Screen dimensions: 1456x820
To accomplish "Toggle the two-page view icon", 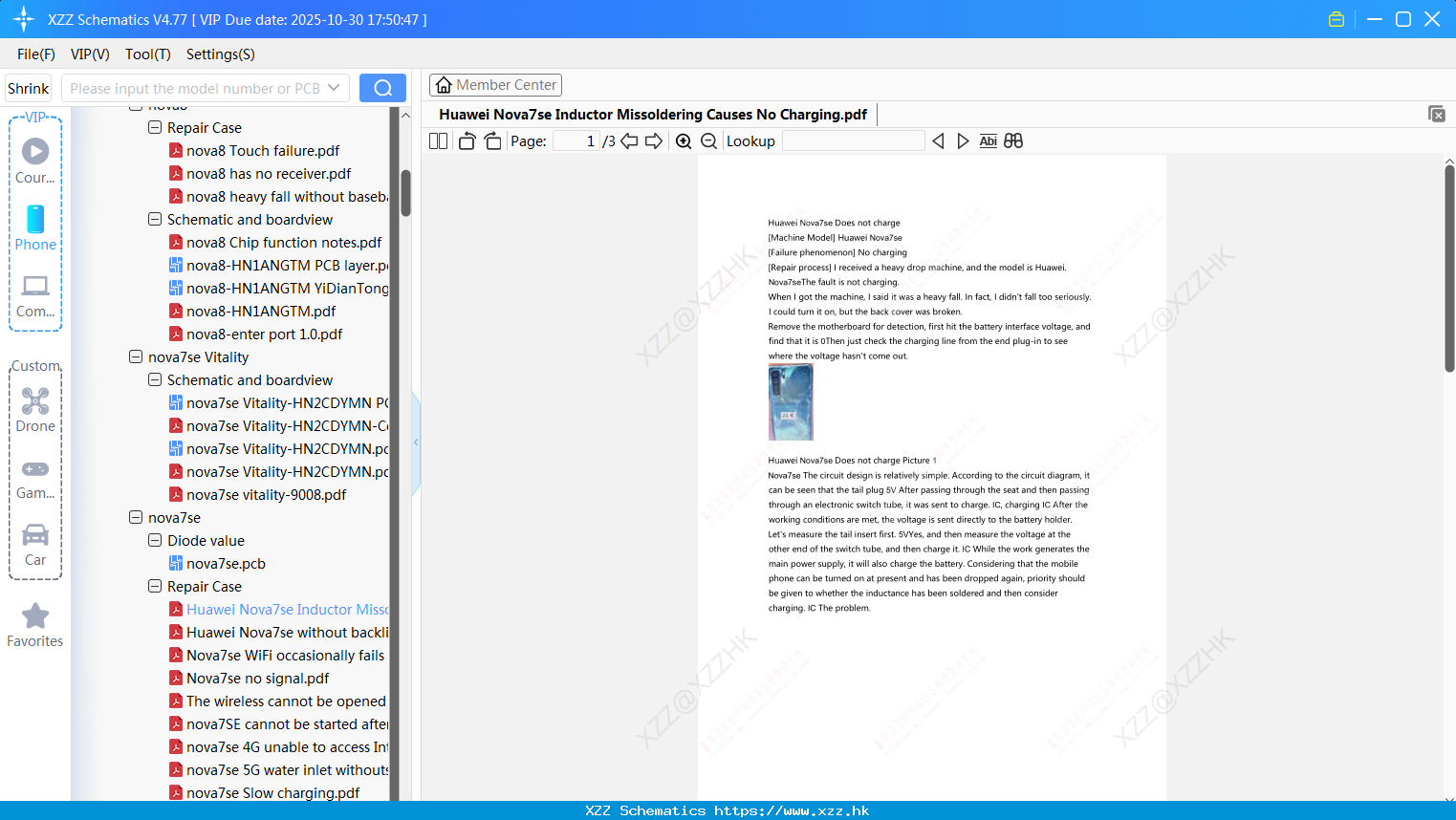I will pyautogui.click(x=438, y=140).
